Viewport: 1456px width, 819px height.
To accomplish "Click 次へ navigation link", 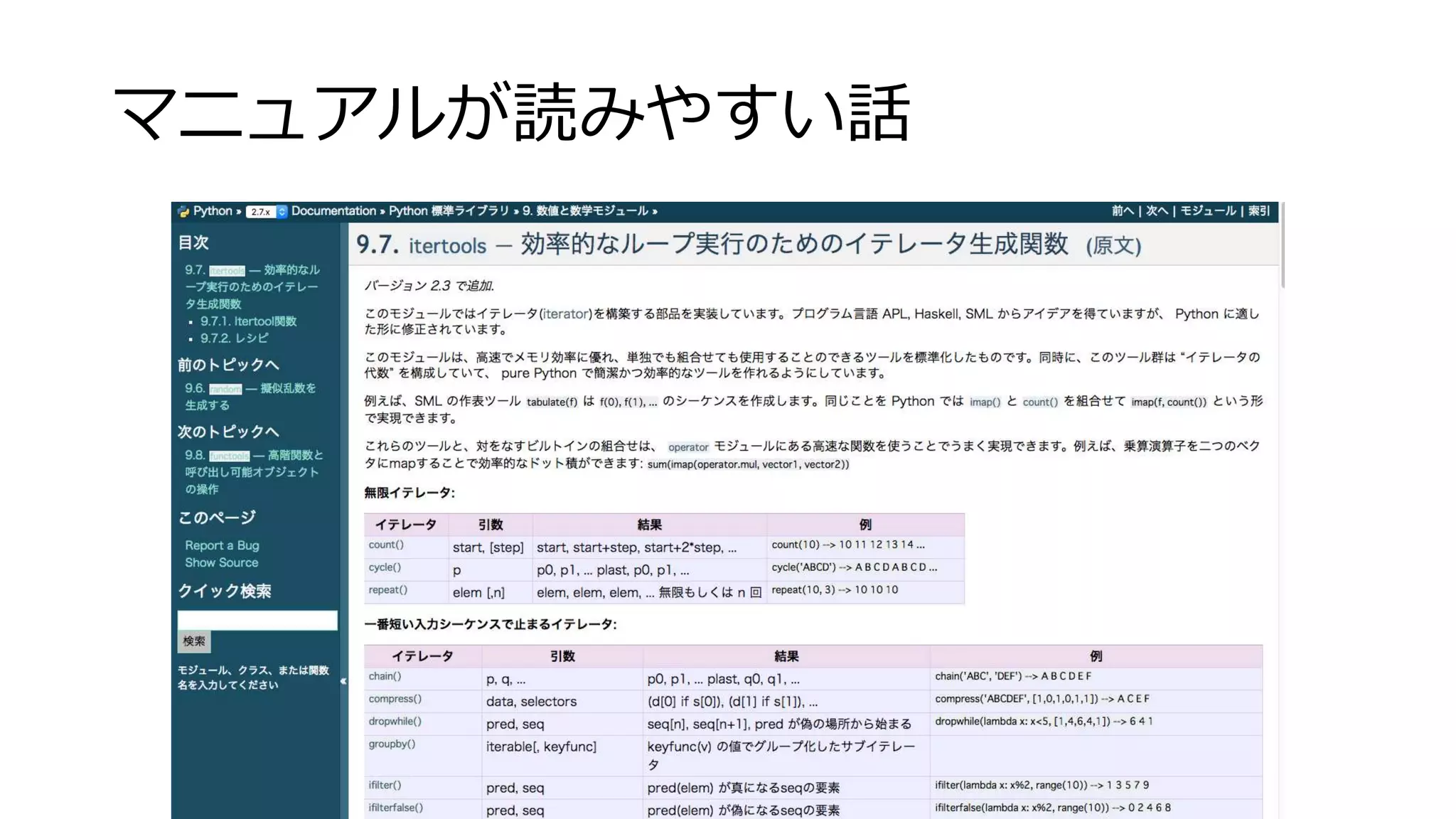I will click(1157, 211).
